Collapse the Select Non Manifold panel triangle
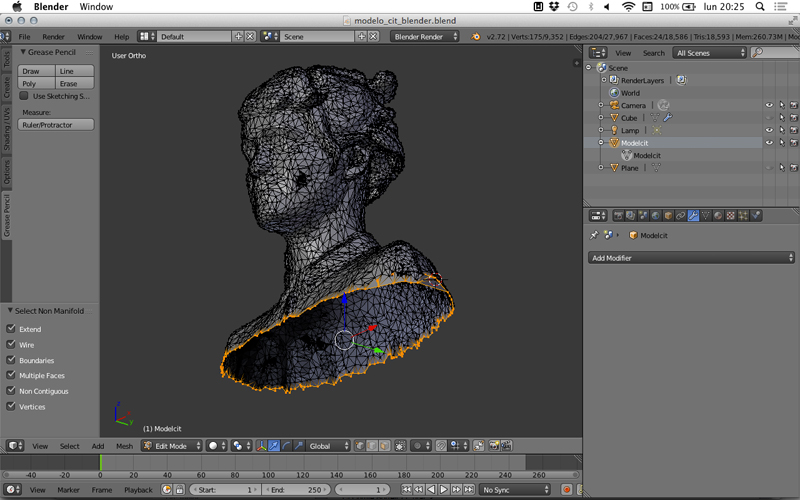The height and width of the screenshot is (500, 800). coord(9,311)
